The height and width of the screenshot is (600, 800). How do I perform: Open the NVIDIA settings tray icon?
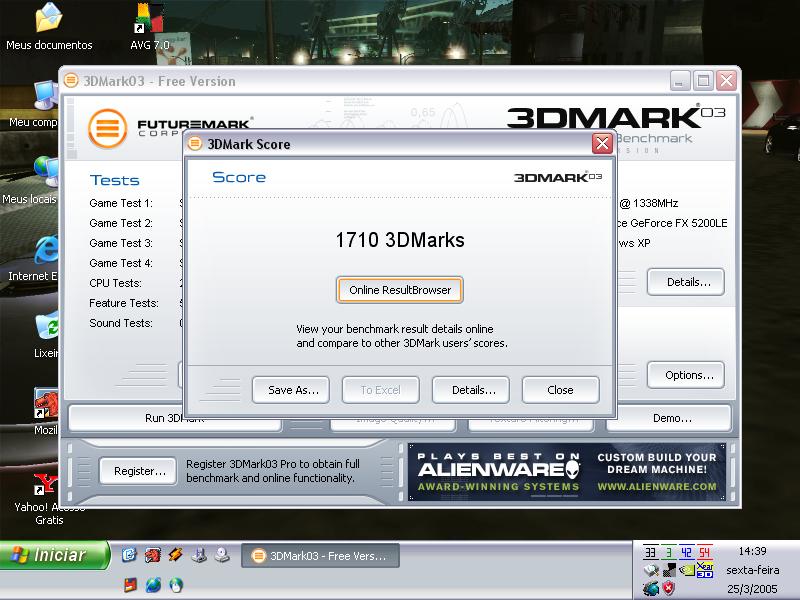pos(687,570)
